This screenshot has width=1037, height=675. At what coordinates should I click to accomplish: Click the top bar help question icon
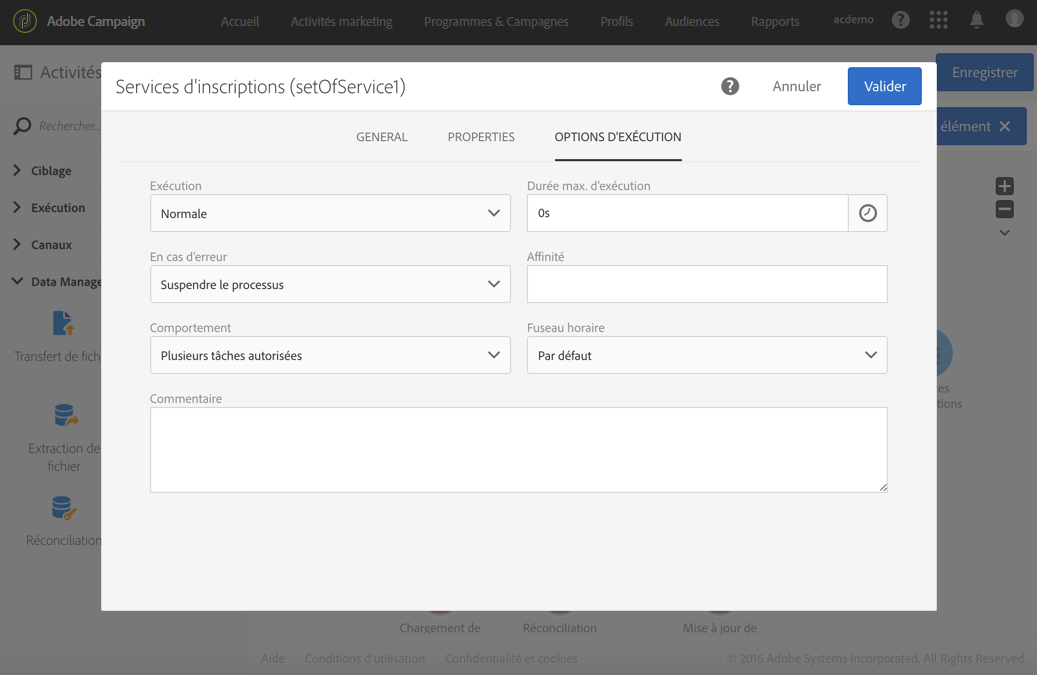tap(900, 20)
